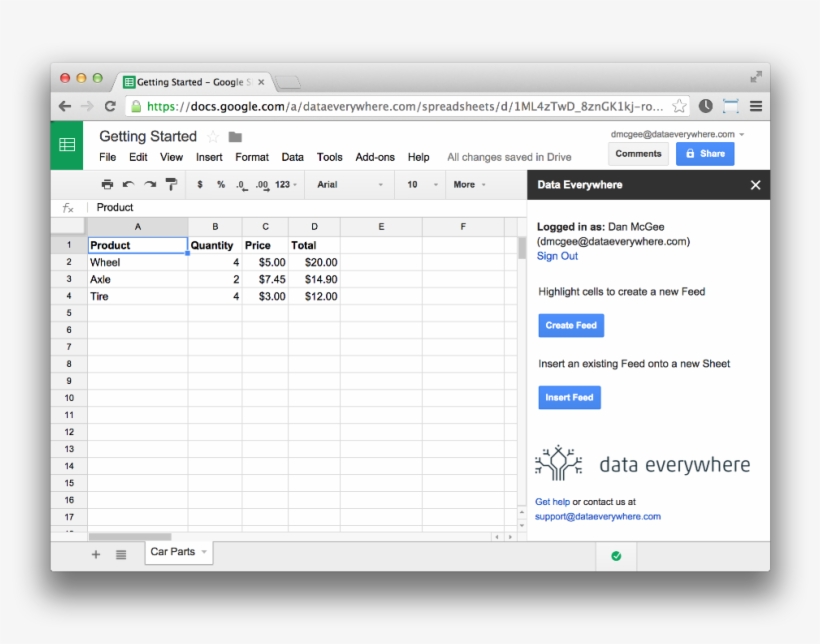Open the Add-ons menu
The height and width of the screenshot is (644, 820).
(x=375, y=157)
